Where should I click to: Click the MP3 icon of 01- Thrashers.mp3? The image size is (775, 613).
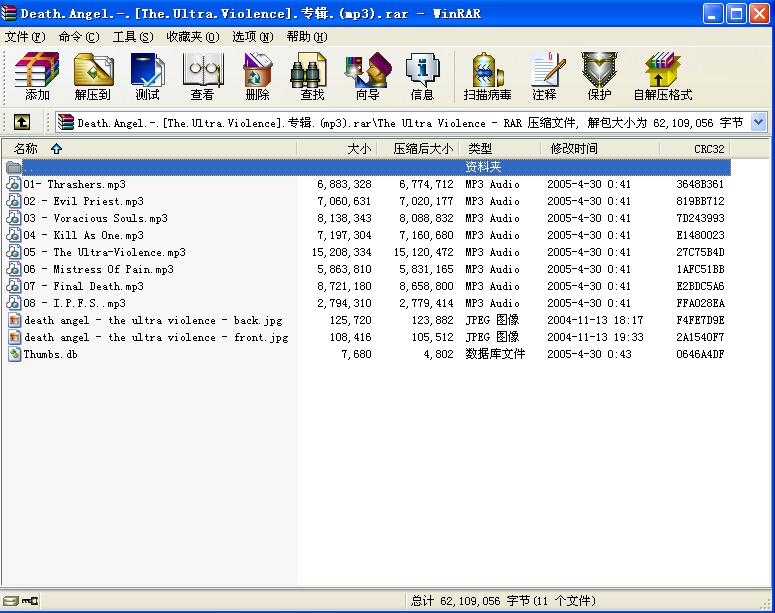point(14,184)
